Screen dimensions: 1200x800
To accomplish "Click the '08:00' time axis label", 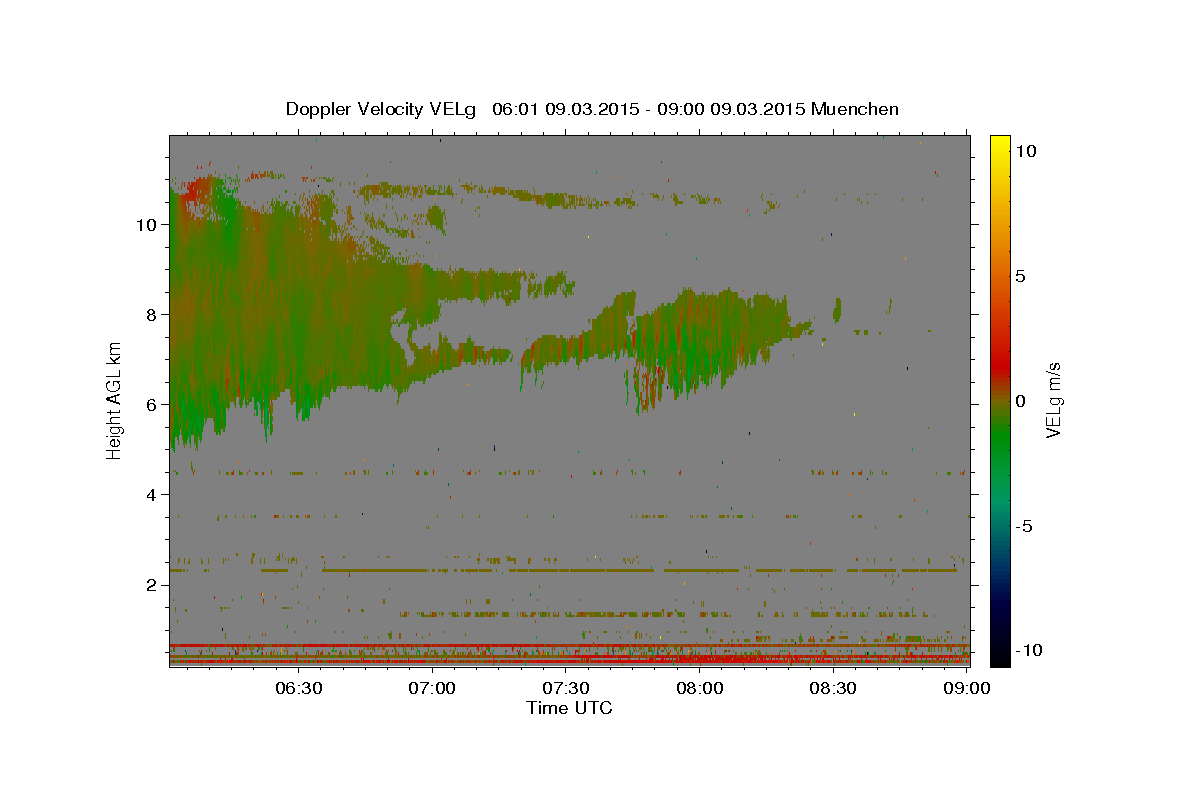I will [x=700, y=688].
